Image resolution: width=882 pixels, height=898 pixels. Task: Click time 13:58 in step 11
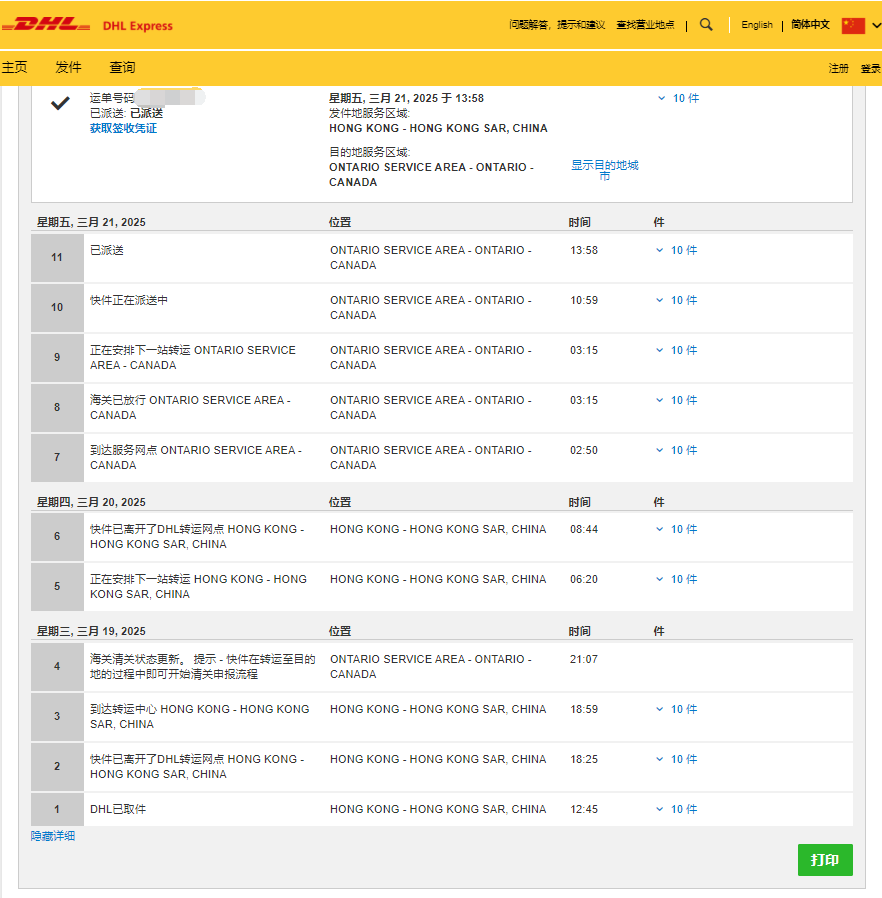584,250
